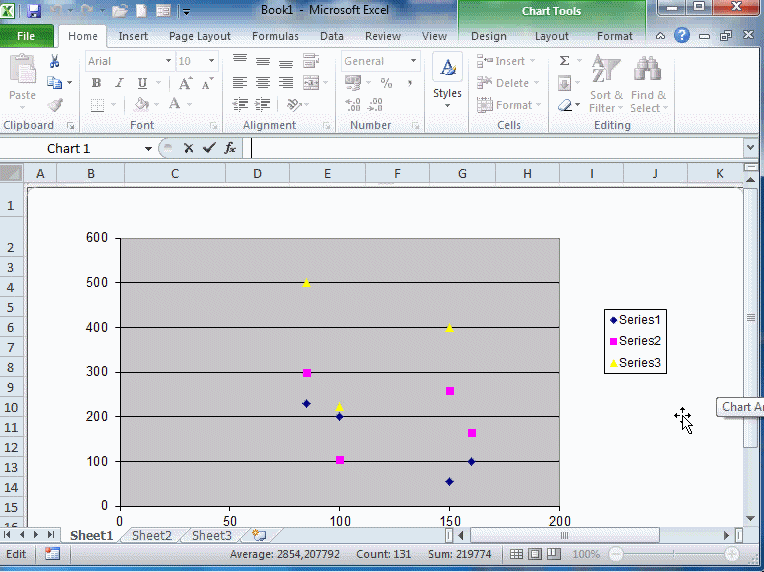Switch to Page Layout view in status bar

[x=534, y=554]
